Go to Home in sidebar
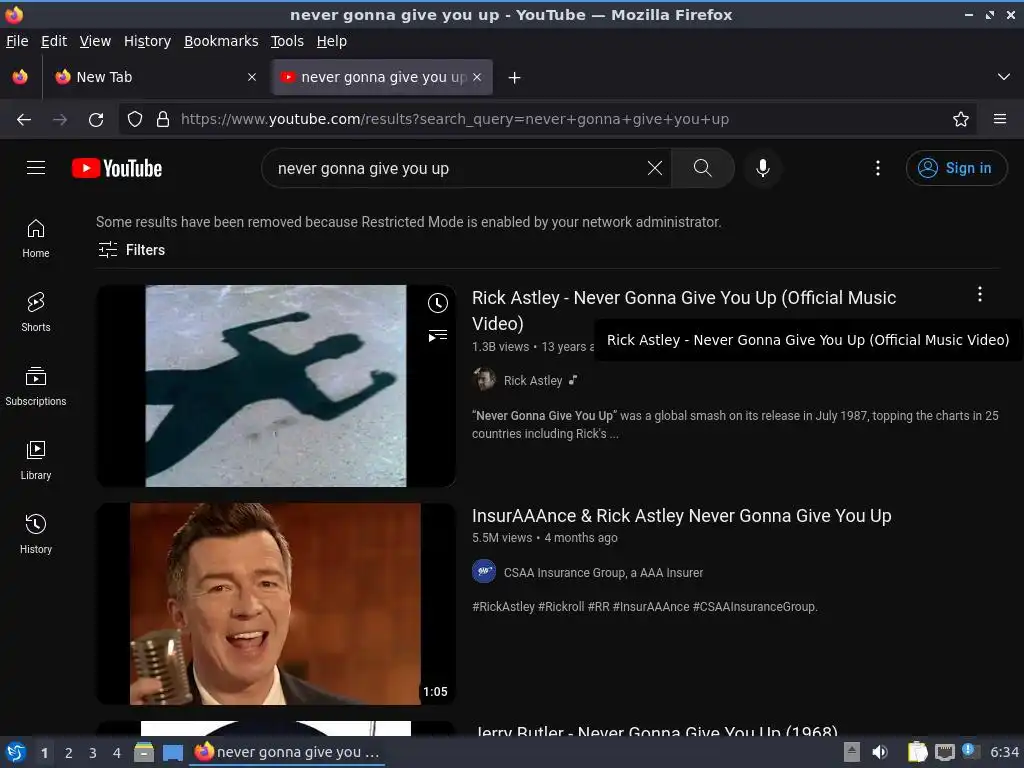1024x768 pixels. (x=36, y=238)
